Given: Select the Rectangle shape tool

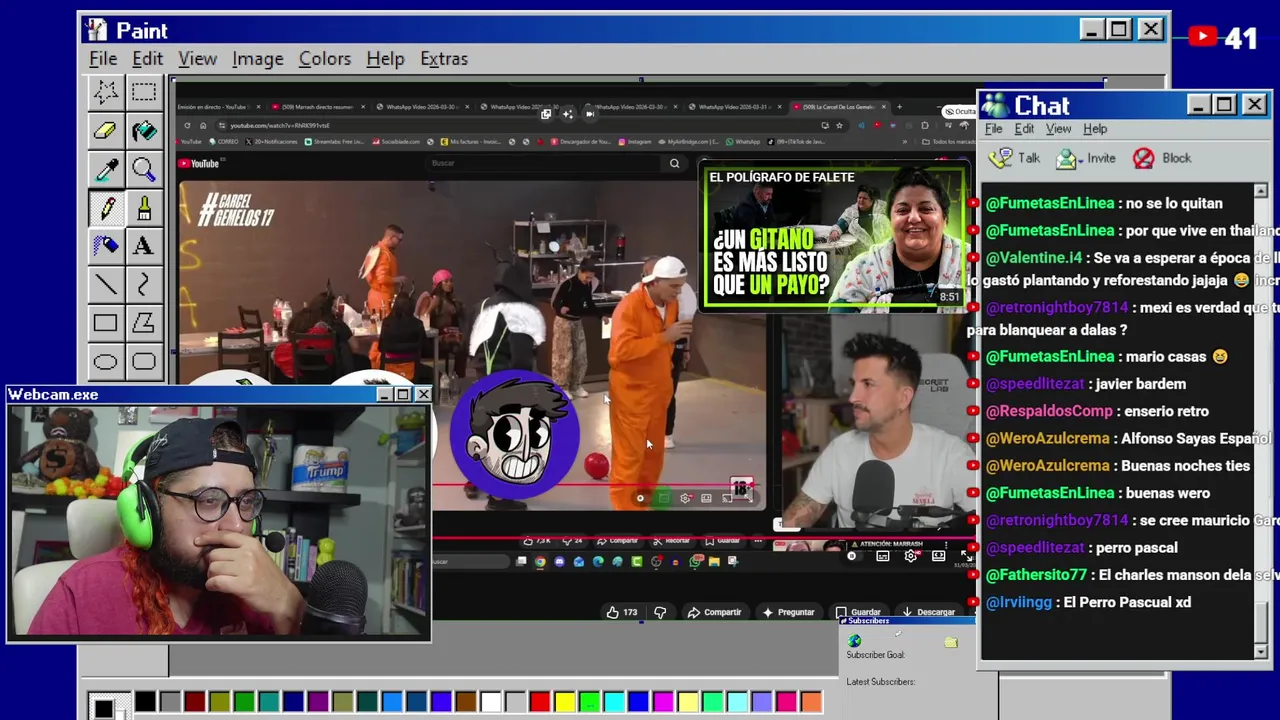Looking at the screenshot, I should tap(105, 323).
